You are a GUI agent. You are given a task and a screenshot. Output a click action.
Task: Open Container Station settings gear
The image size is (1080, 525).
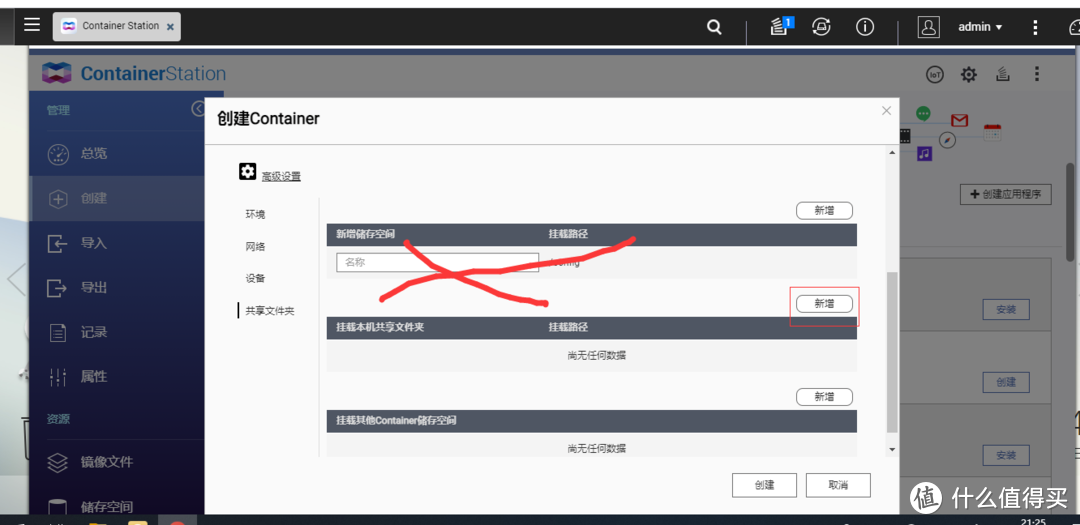tap(968, 74)
